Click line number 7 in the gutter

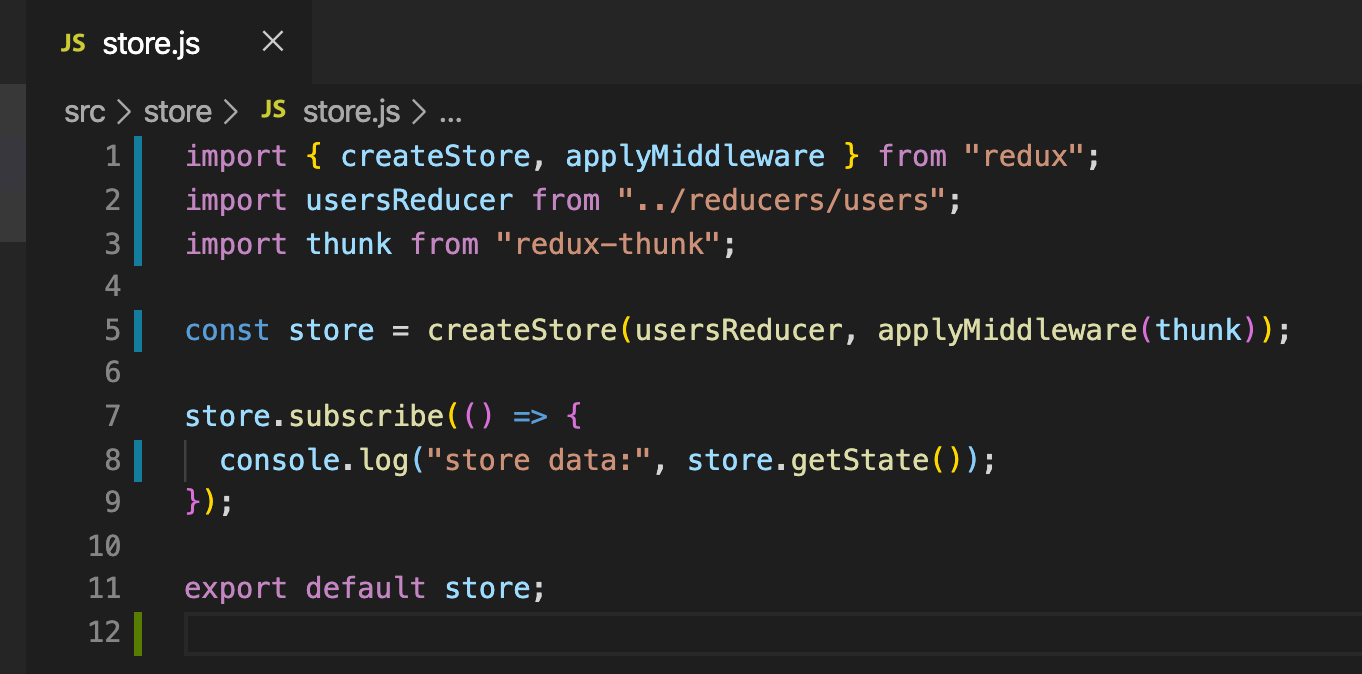click(112, 415)
